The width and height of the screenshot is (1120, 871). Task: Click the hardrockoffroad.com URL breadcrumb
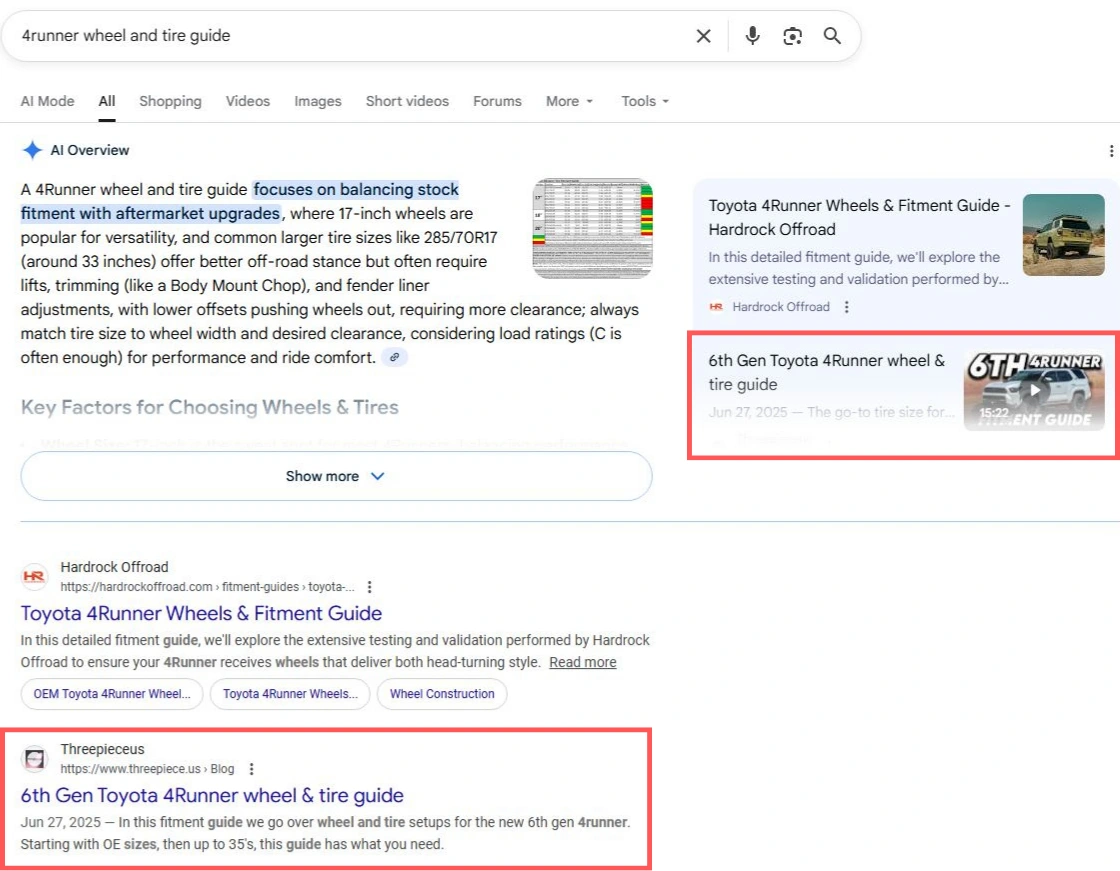click(x=207, y=587)
